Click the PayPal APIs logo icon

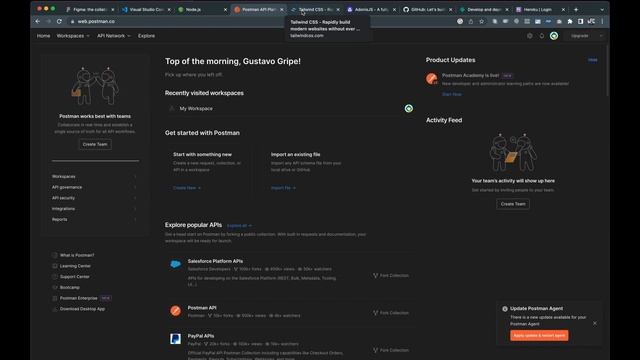176,338
